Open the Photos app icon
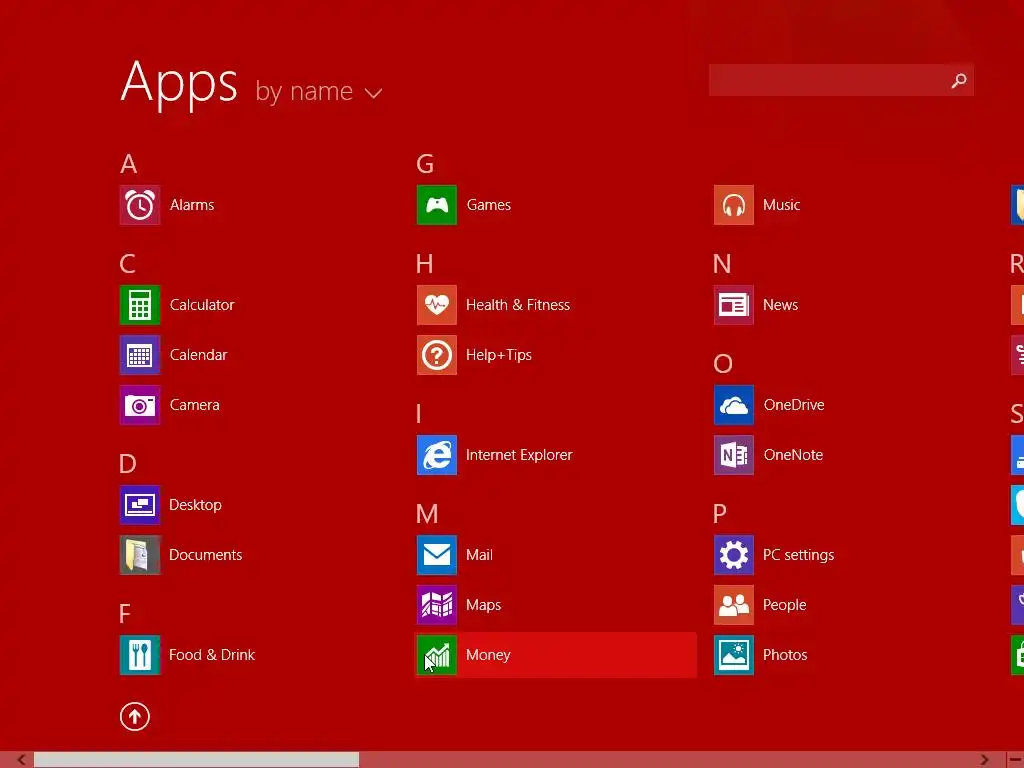 click(734, 655)
